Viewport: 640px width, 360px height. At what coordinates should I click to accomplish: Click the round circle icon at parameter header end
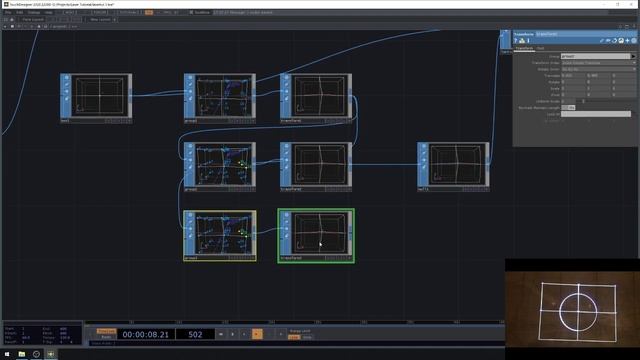click(x=634, y=40)
